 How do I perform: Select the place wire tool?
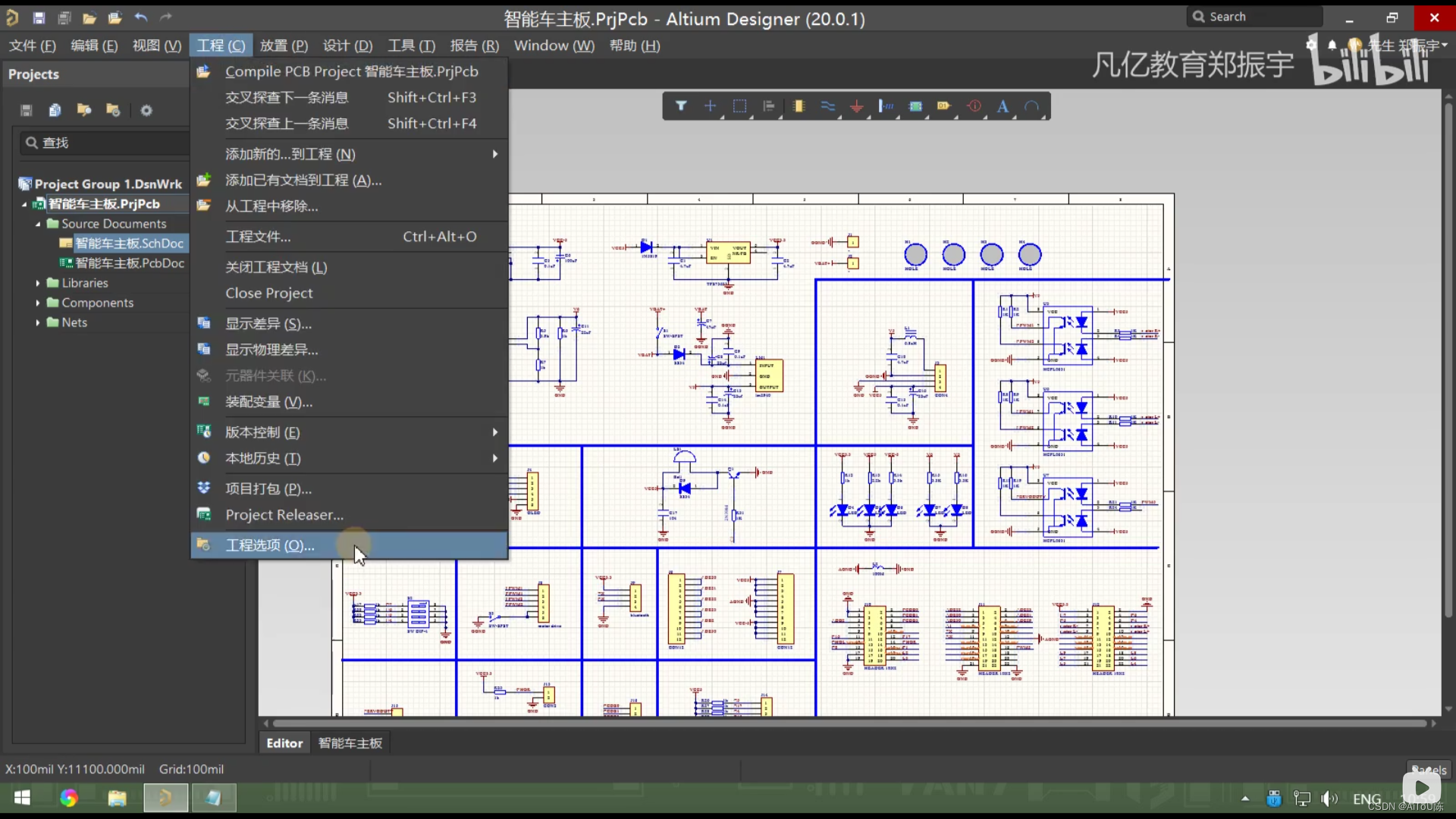(x=828, y=106)
